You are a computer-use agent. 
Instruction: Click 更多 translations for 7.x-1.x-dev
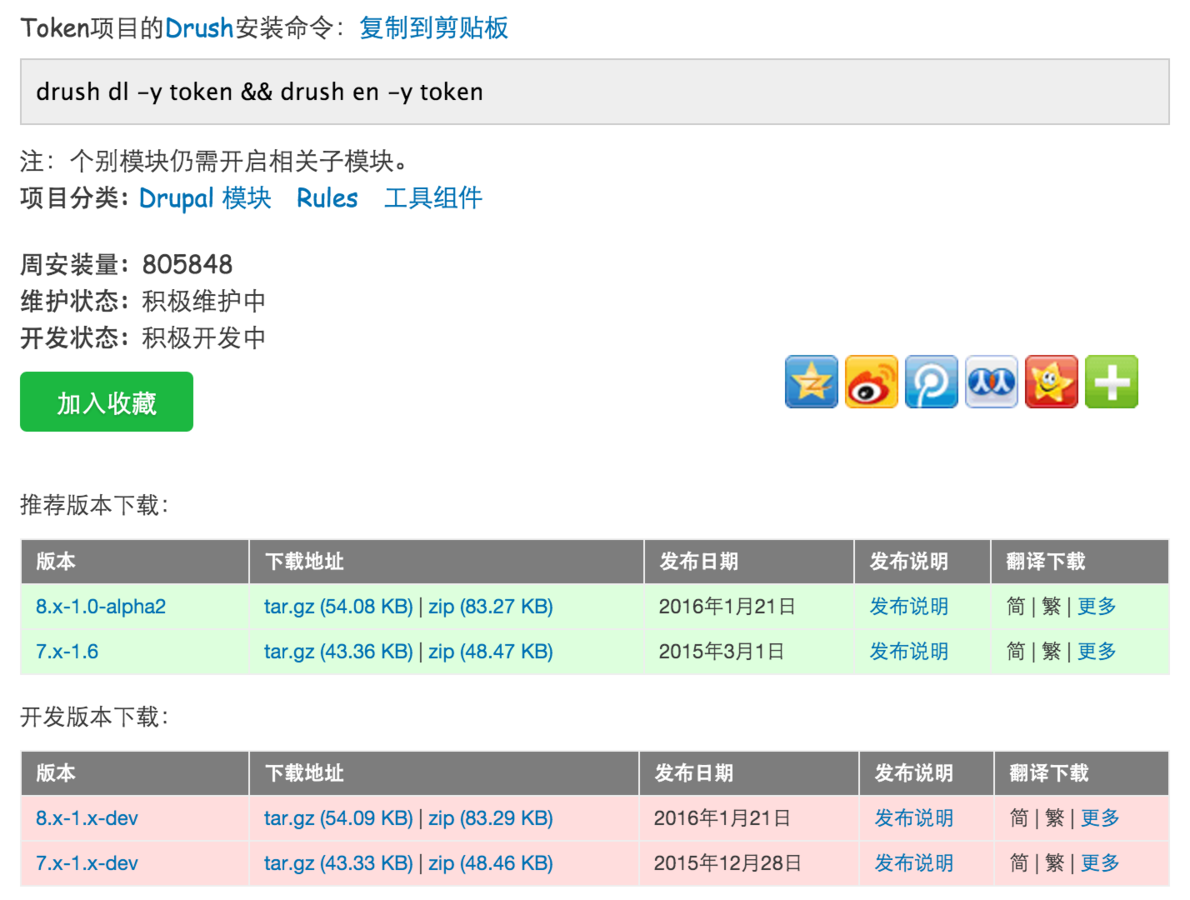(x=1100, y=863)
